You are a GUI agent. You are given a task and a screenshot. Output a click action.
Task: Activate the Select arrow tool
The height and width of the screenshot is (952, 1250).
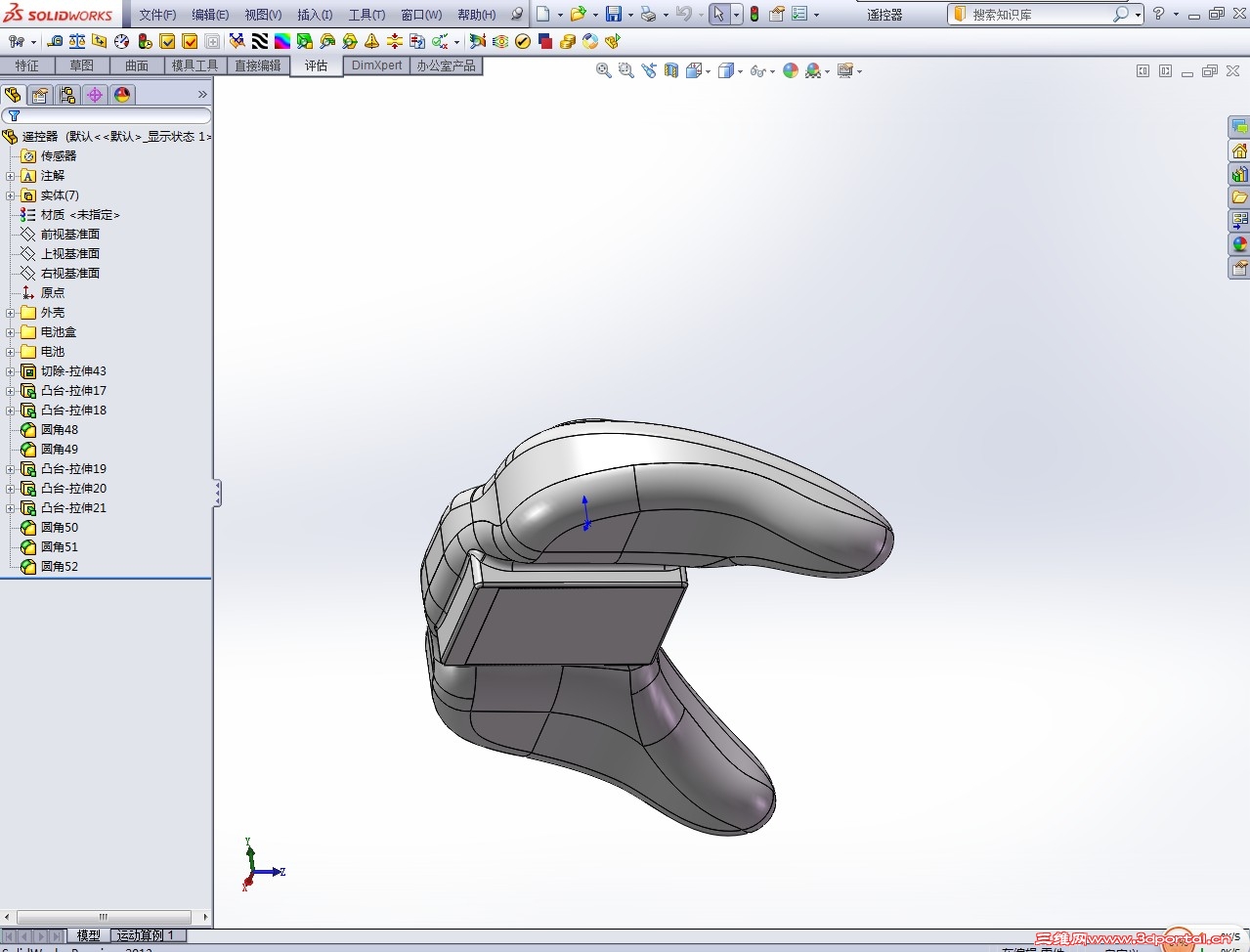718,14
